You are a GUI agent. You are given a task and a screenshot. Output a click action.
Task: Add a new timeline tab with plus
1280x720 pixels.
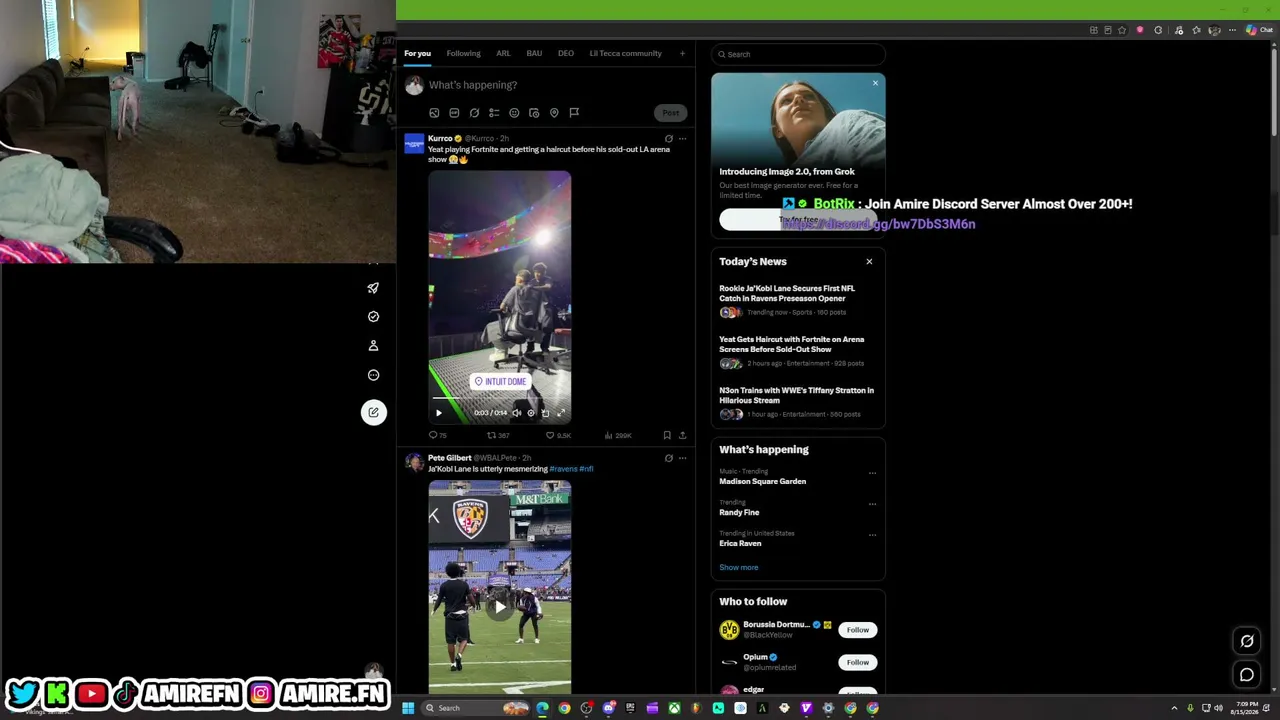coord(683,53)
